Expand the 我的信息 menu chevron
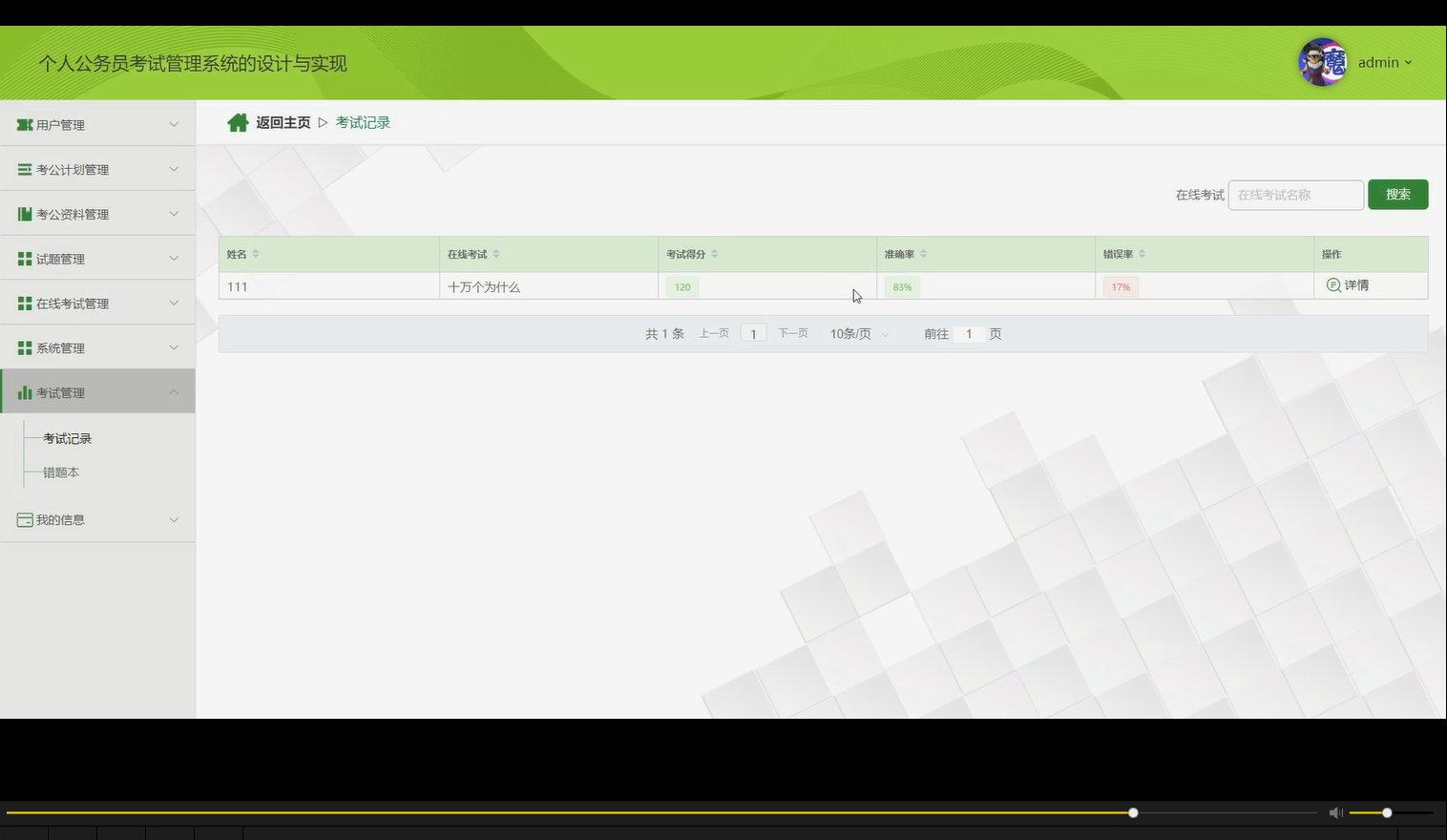Screen dimensions: 1447x840 (x=174, y=519)
